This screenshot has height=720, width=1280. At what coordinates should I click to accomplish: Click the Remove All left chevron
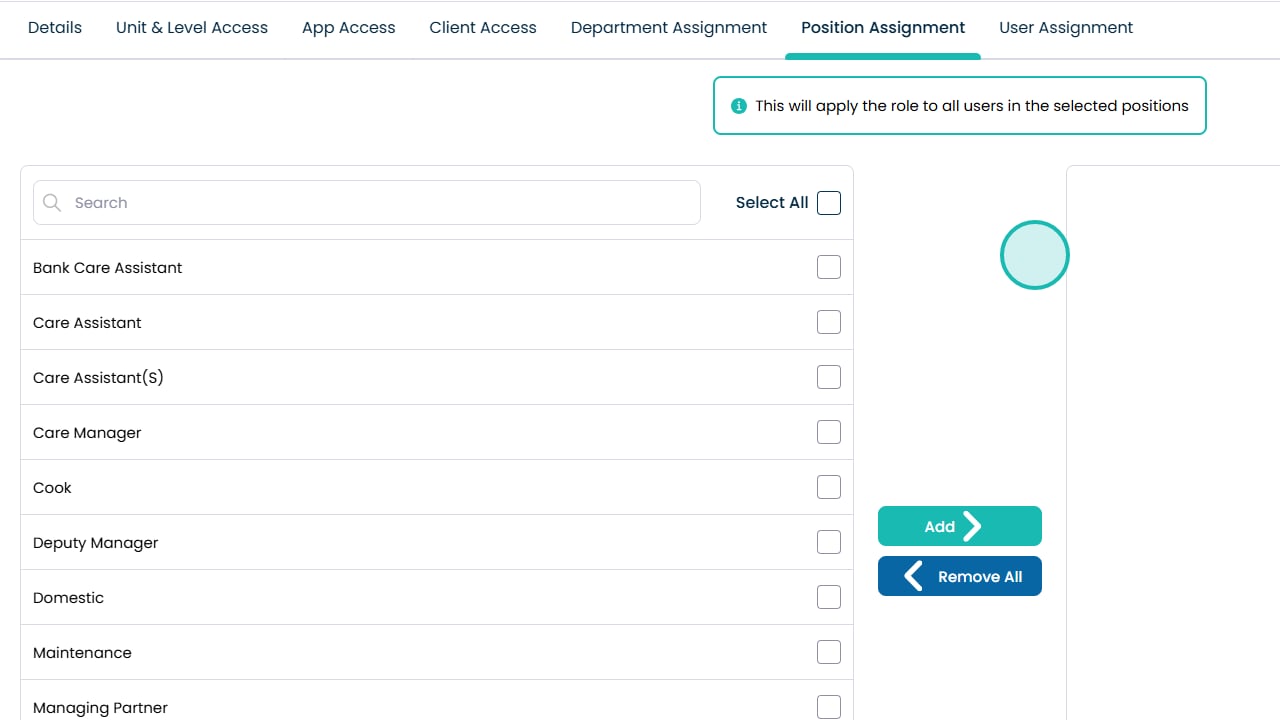pyautogui.click(x=913, y=576)
